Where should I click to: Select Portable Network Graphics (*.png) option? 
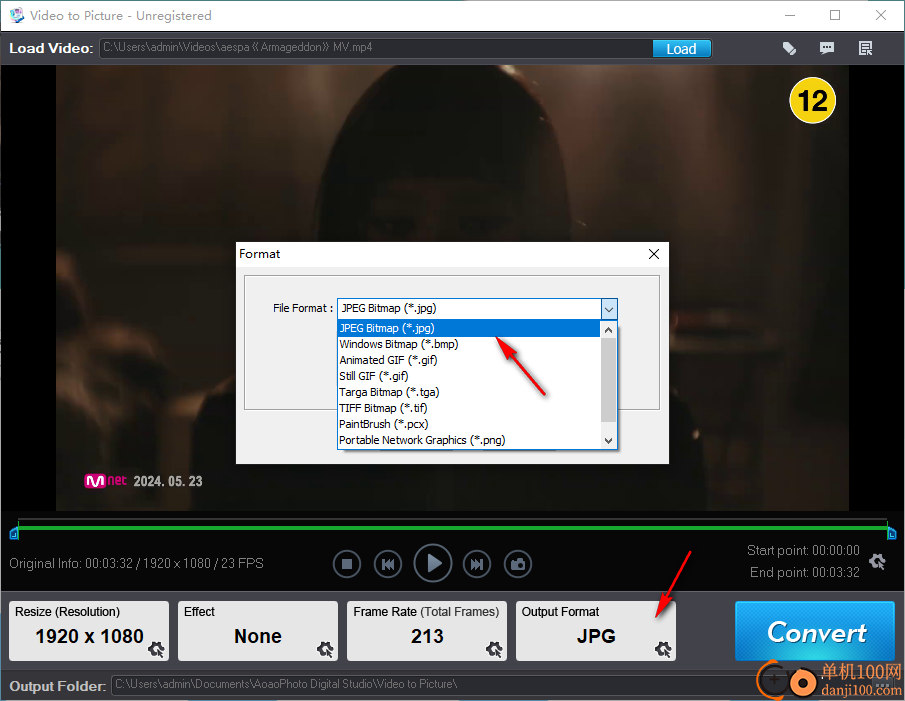pos(469,441)
